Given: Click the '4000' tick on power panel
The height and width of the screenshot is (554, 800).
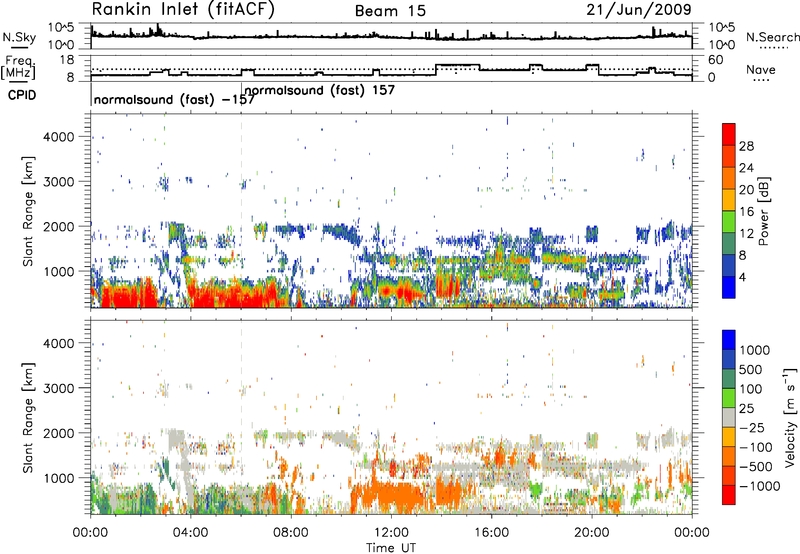Looking at the screenshot, I should [x=58, y=137].
